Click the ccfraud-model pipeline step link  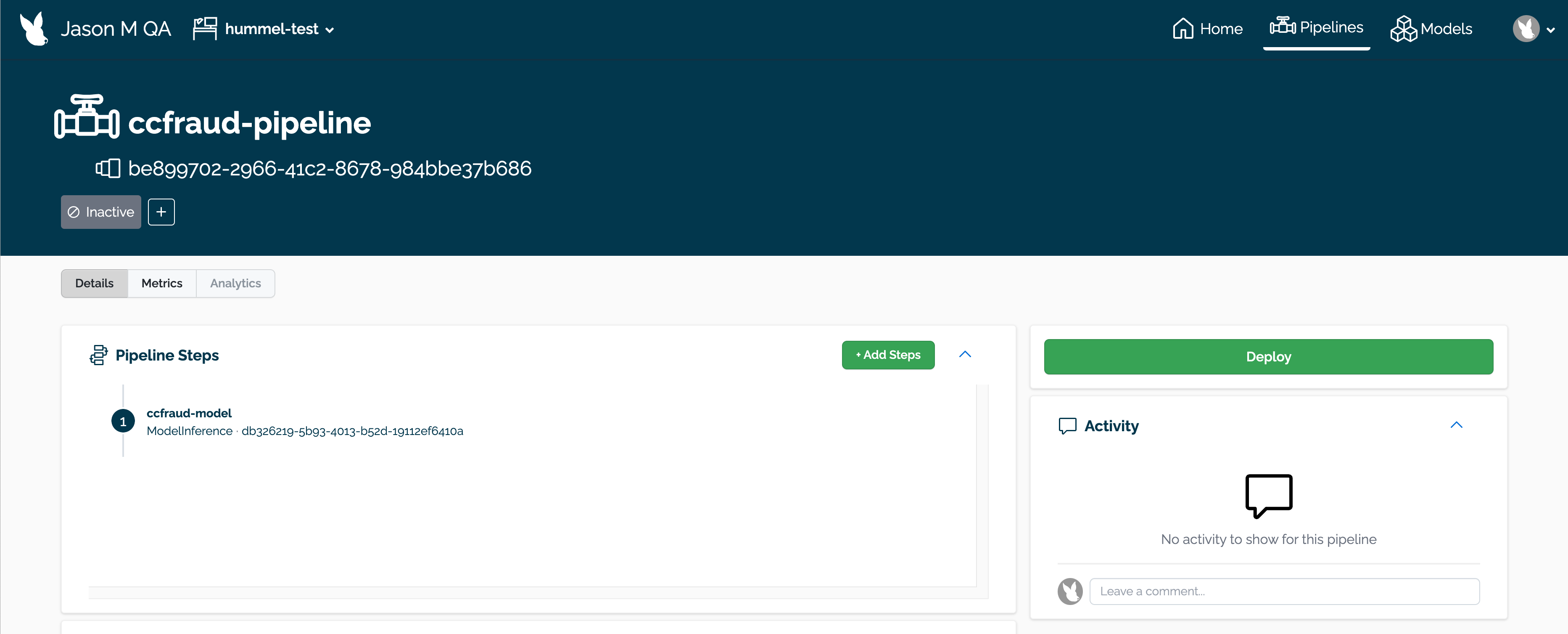pyautogui.click(x=189, y=412)
